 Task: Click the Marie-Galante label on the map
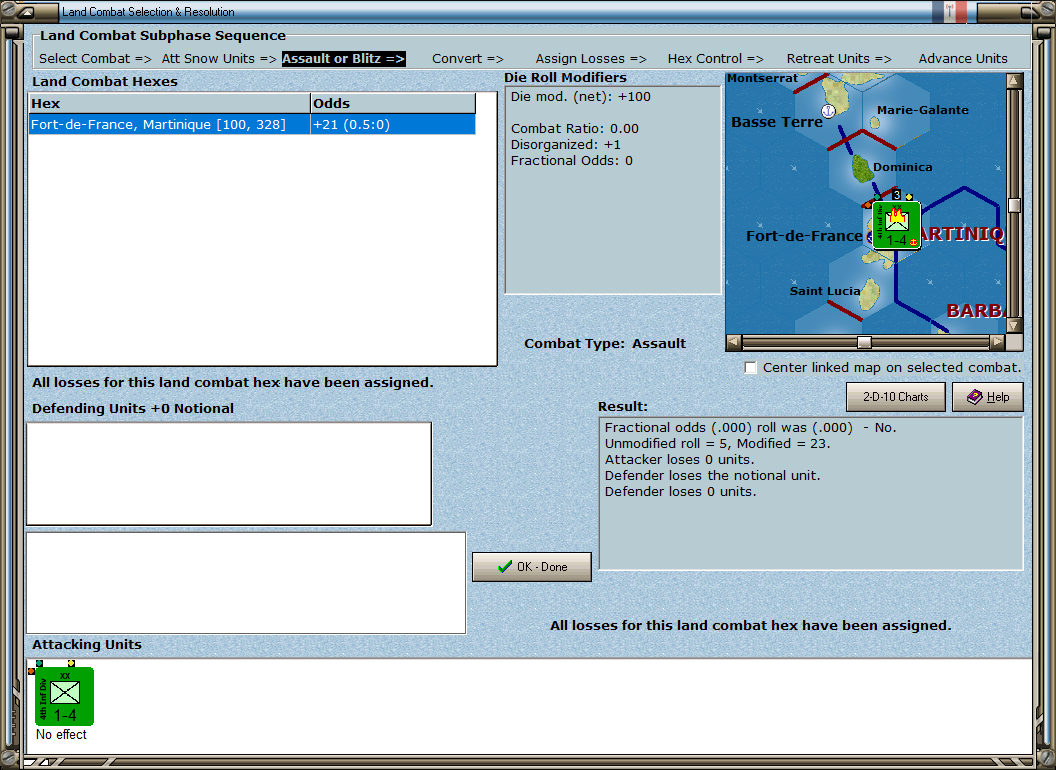pos(923,110)
